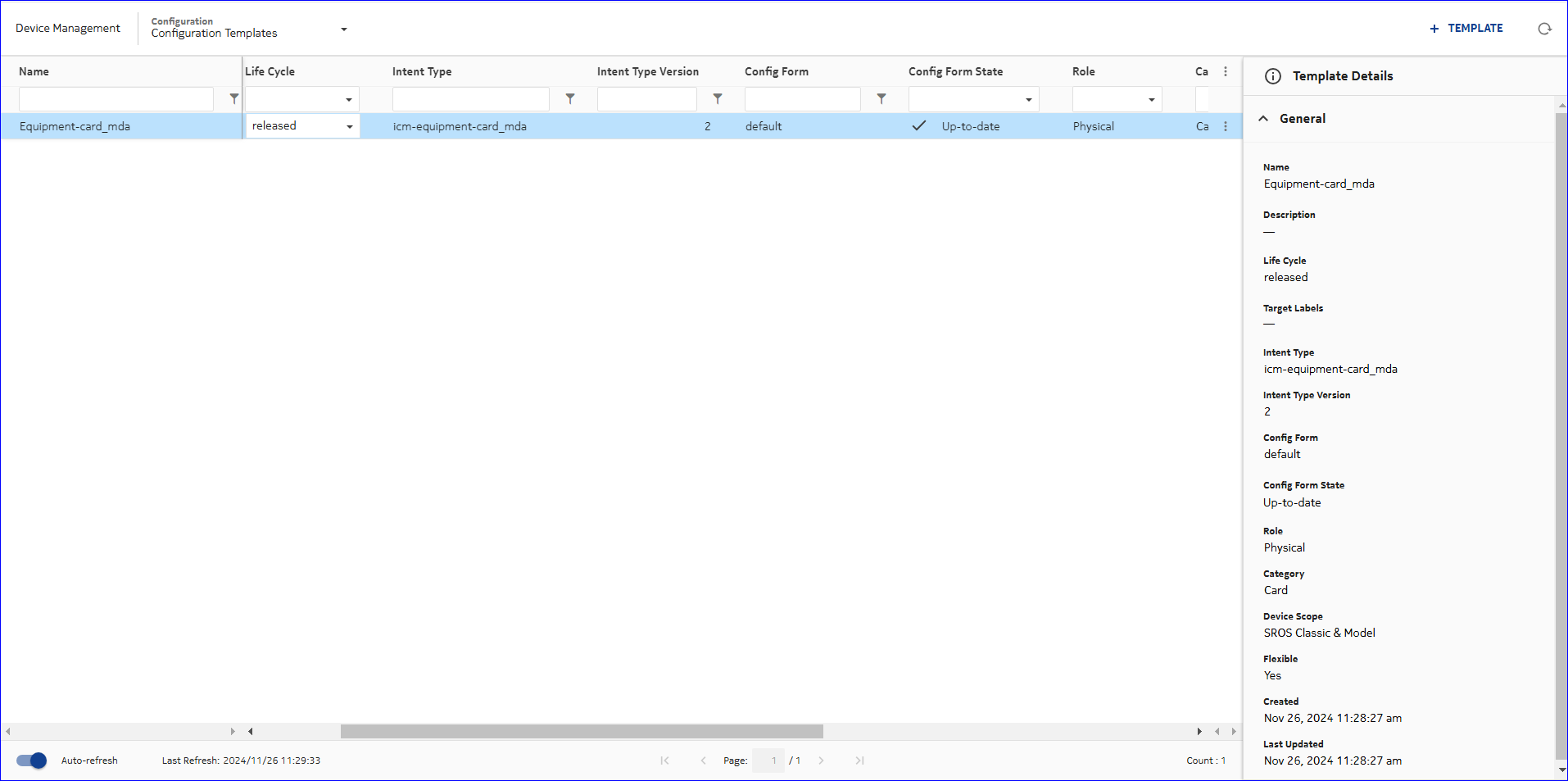Click the Config Form filter icon
1568x781 pixels.
[x=881, y=99]
